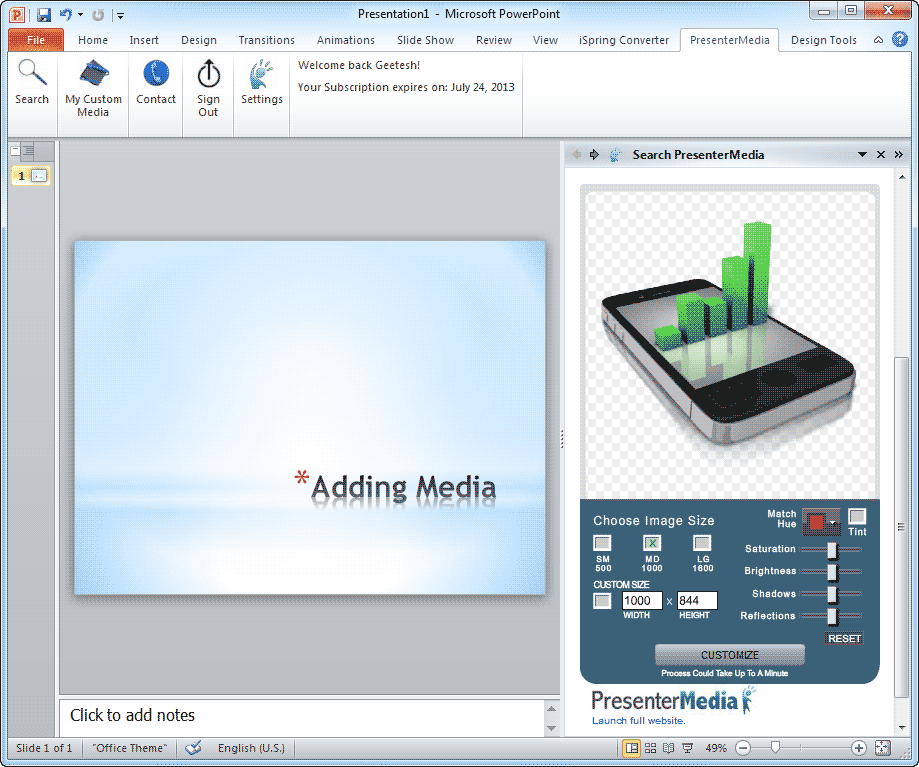Open the Design Tools tab
The image size is (919, 767).
pyautogui.click(x=823, y=40)
